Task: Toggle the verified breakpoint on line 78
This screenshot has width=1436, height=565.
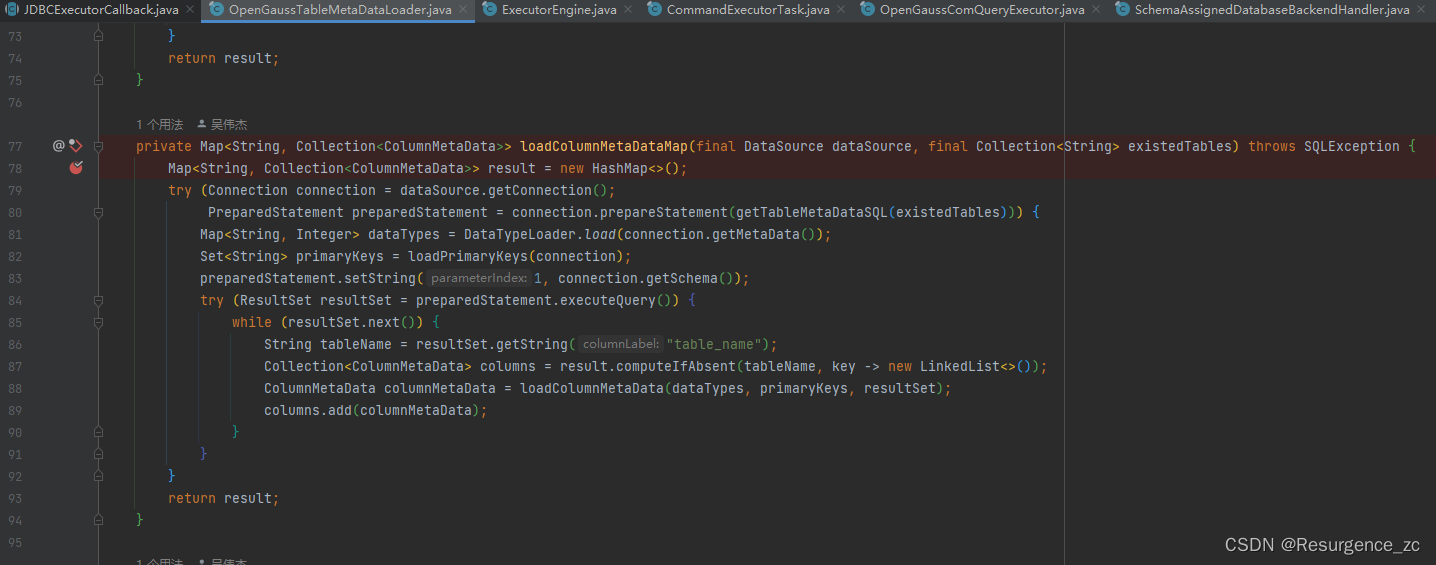Action: (76, 168)
